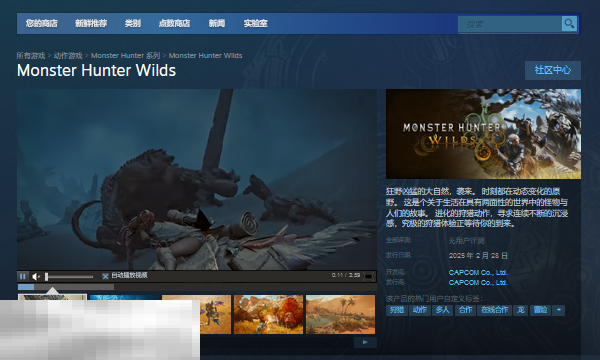600x360 pixels.
Task: Disable the 自动播放视频 autoplay option
Action: click(105, 276)
